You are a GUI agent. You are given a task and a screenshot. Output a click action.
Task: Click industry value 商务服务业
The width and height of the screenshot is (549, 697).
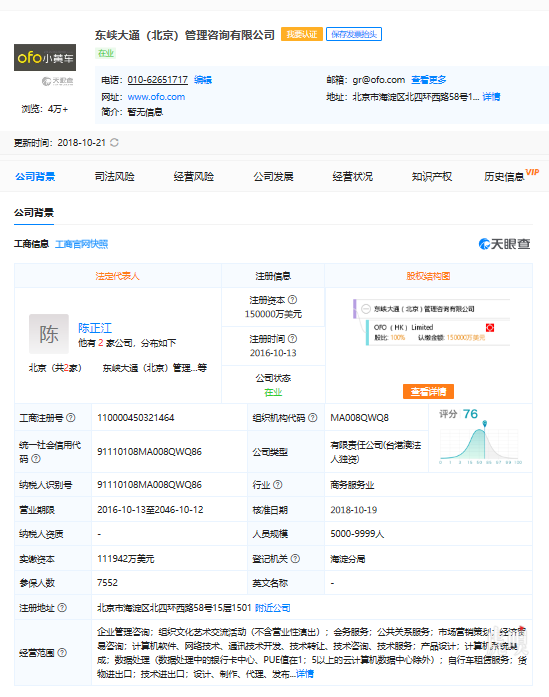[x=352, y=485]
